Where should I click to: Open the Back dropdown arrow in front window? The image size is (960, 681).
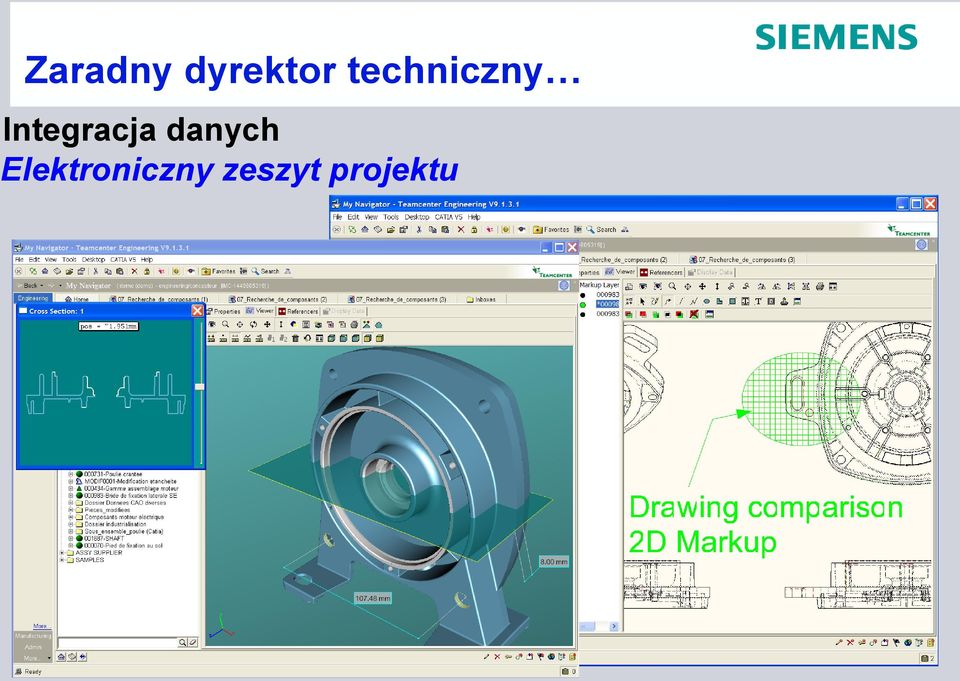(42, 286)
